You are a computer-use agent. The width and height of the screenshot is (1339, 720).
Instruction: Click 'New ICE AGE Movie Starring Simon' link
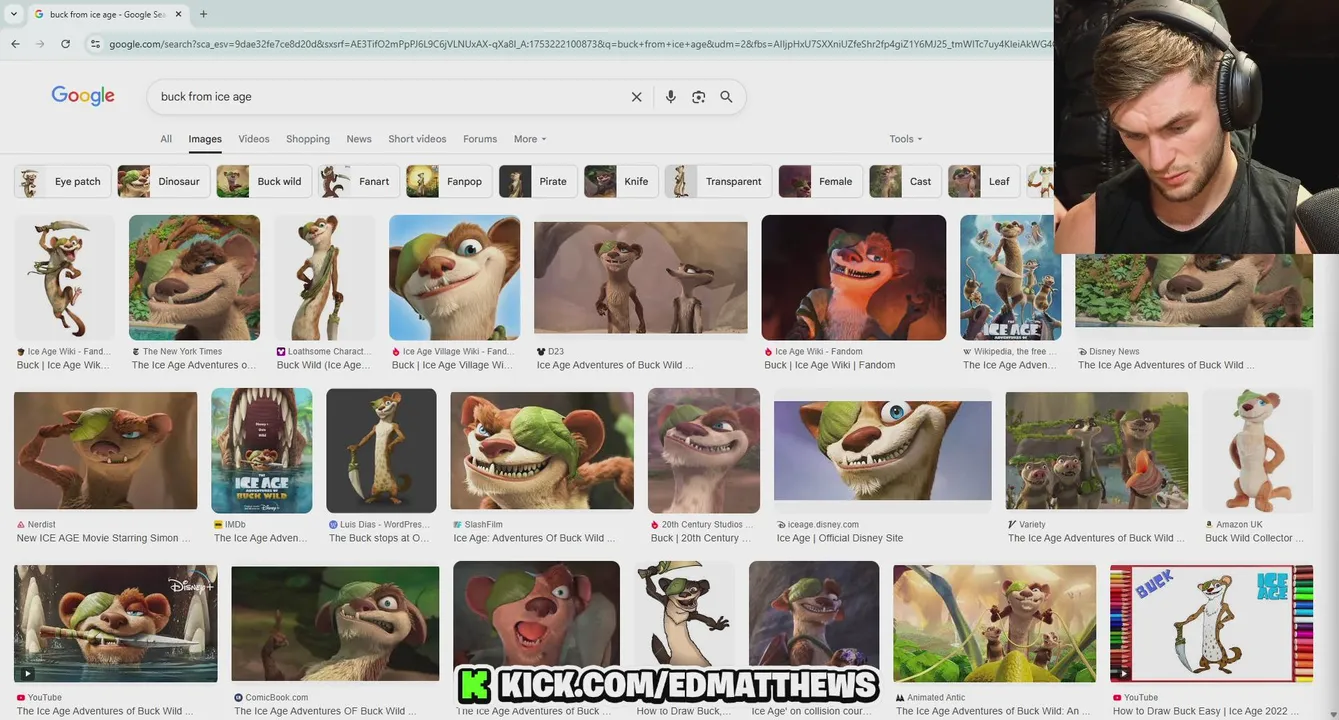tap(103, 538)
